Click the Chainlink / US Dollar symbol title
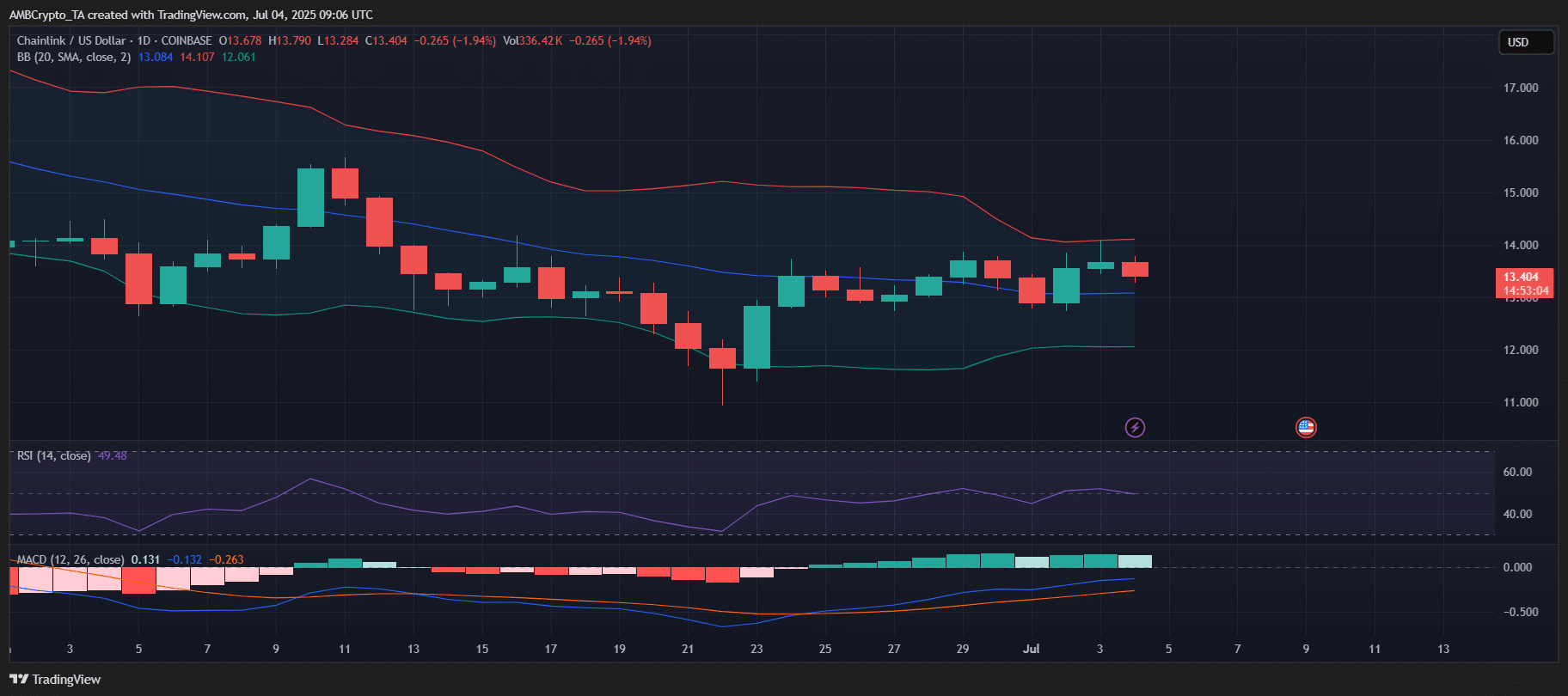Image resolution: width=1568 pixels, height=696 pixels. [x=71, y=40]
